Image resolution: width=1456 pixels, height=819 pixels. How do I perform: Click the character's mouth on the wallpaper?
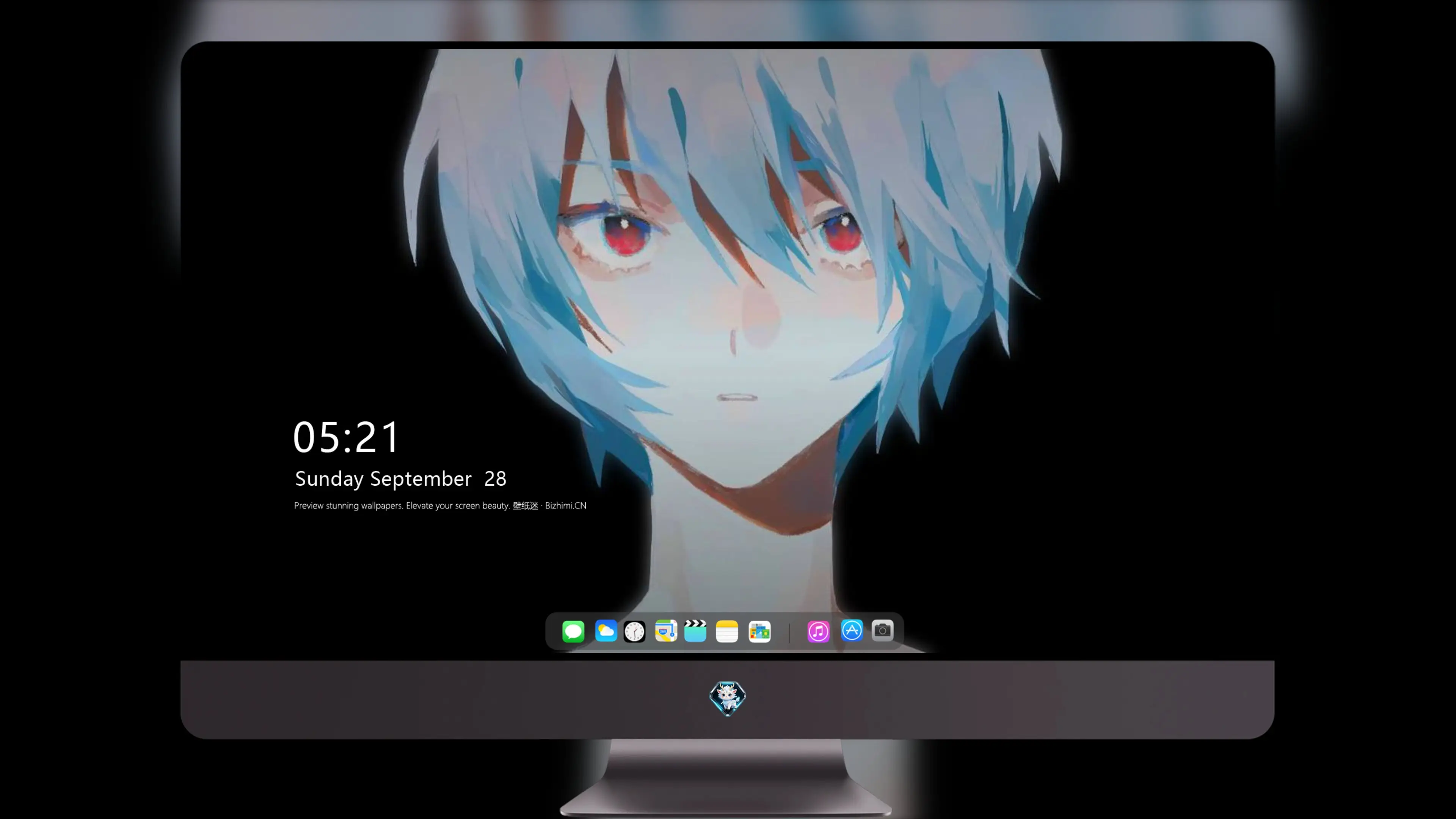pos(737,398)
